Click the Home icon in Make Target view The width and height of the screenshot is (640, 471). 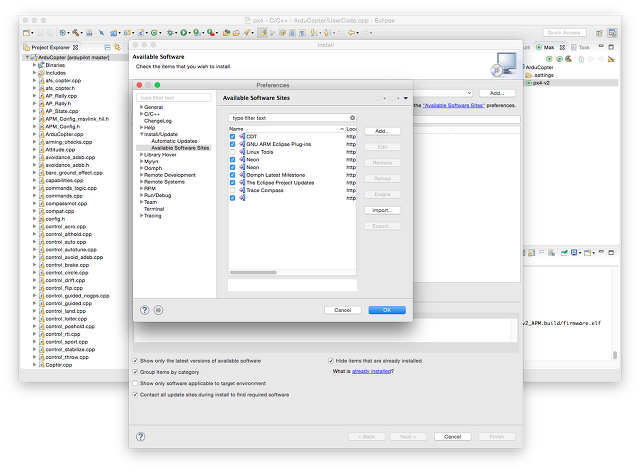pos(581,59)
